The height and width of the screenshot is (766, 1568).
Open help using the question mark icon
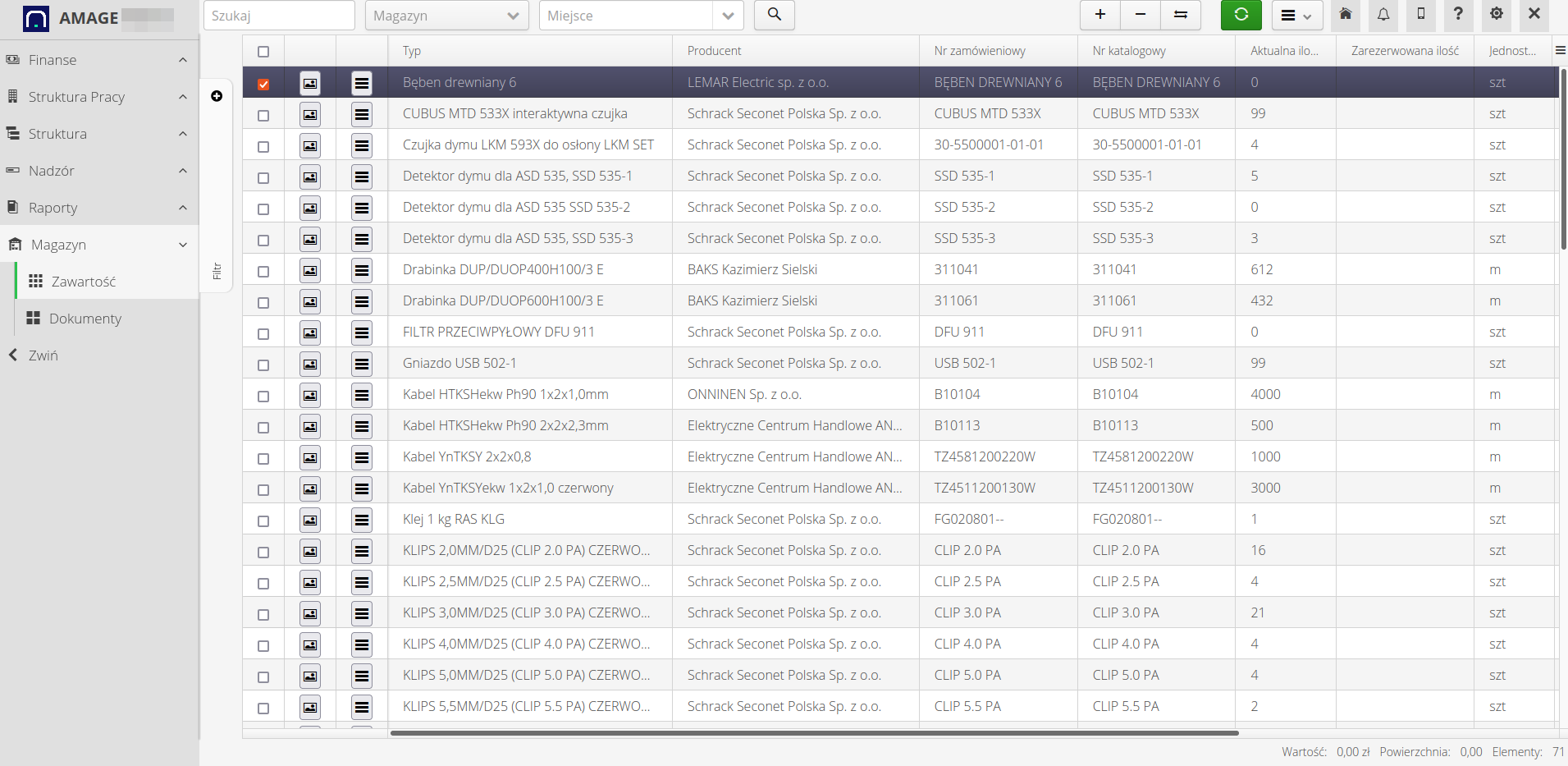(1459, 15)
